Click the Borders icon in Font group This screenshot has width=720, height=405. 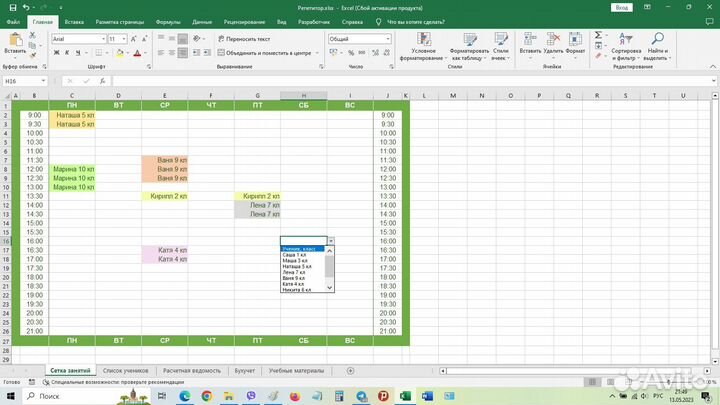[x=98, y=53]
